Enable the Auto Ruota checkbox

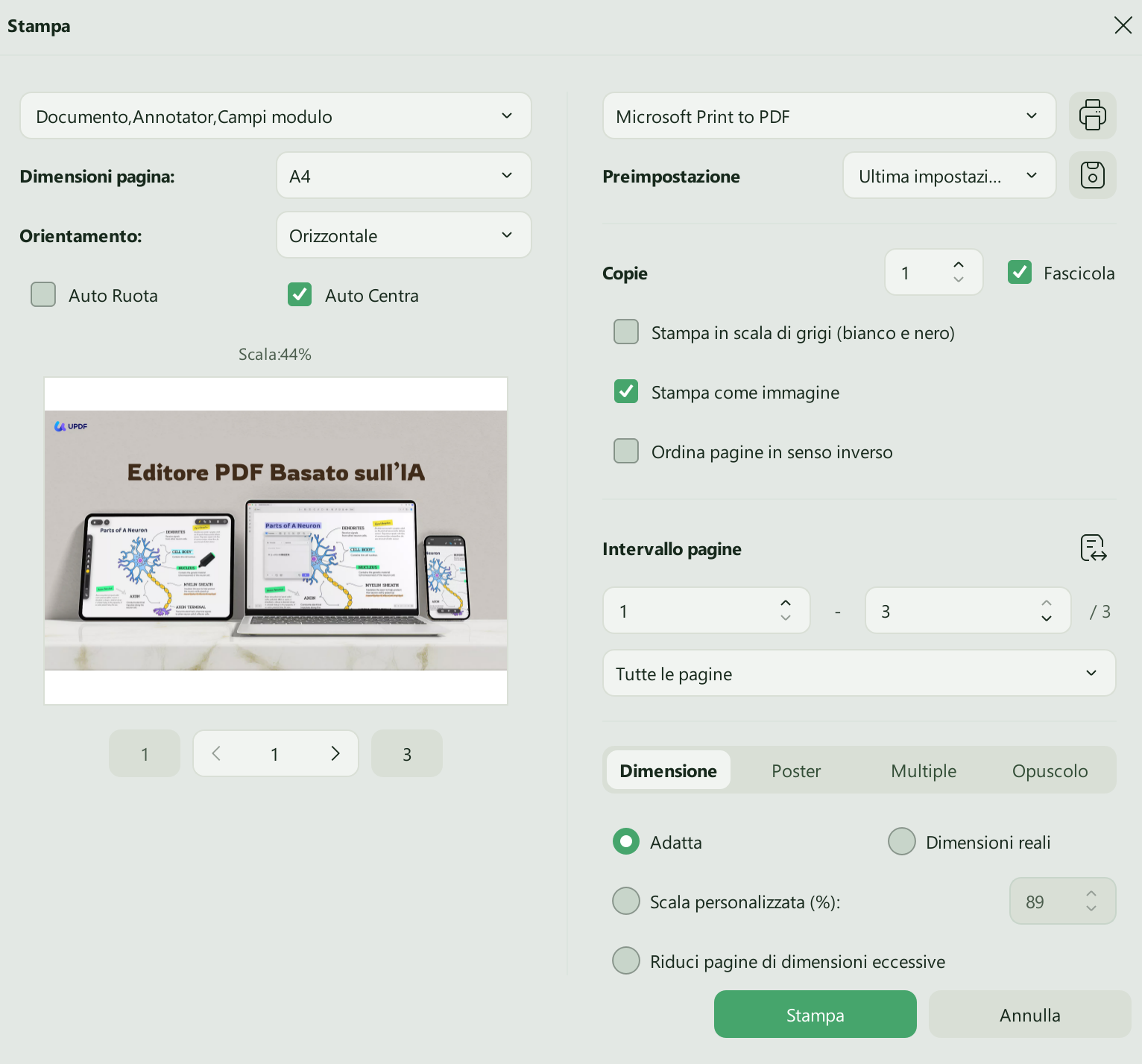[x=43, y=294]
